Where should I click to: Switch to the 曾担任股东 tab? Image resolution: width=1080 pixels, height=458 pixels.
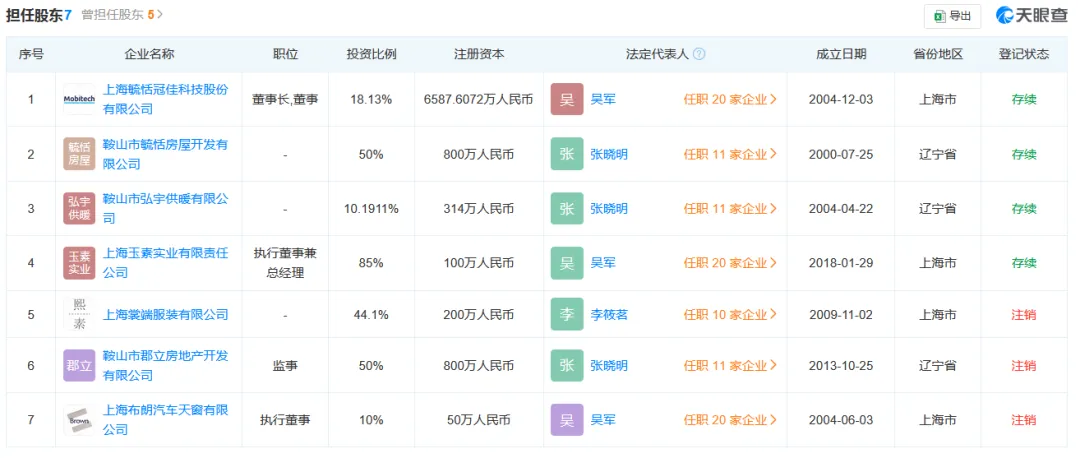[x=122, y=15]
